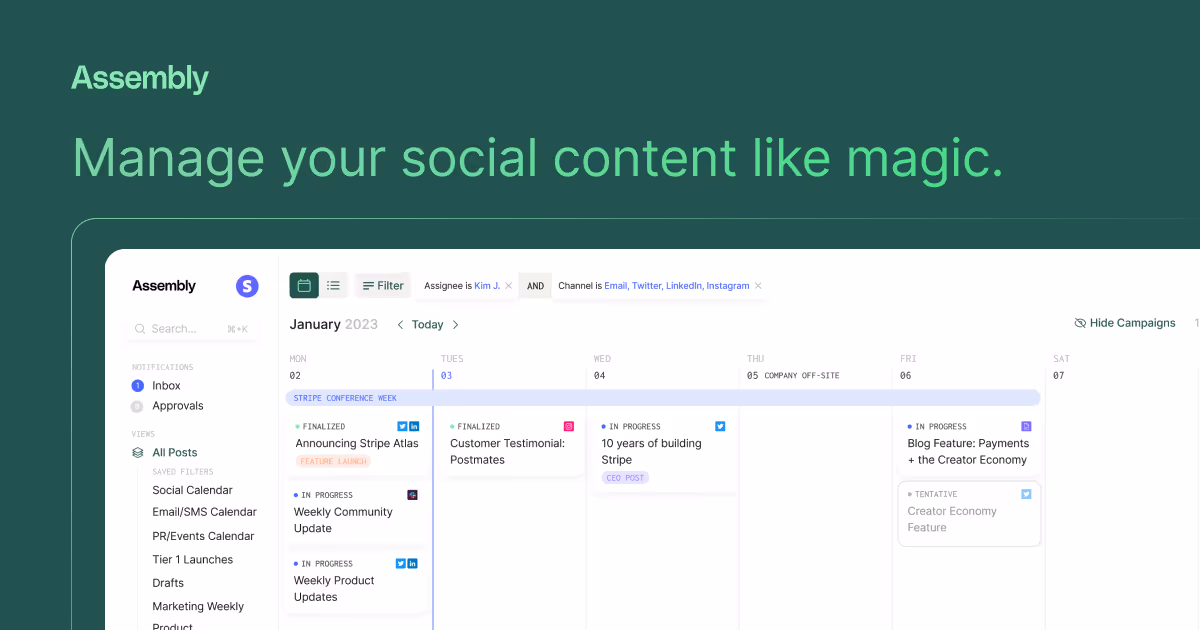Image resolution: width=1200 pixels, height=630 pixels.
Task: Click the Company Off-Site label on Thursday
Action: click(802, 376)
